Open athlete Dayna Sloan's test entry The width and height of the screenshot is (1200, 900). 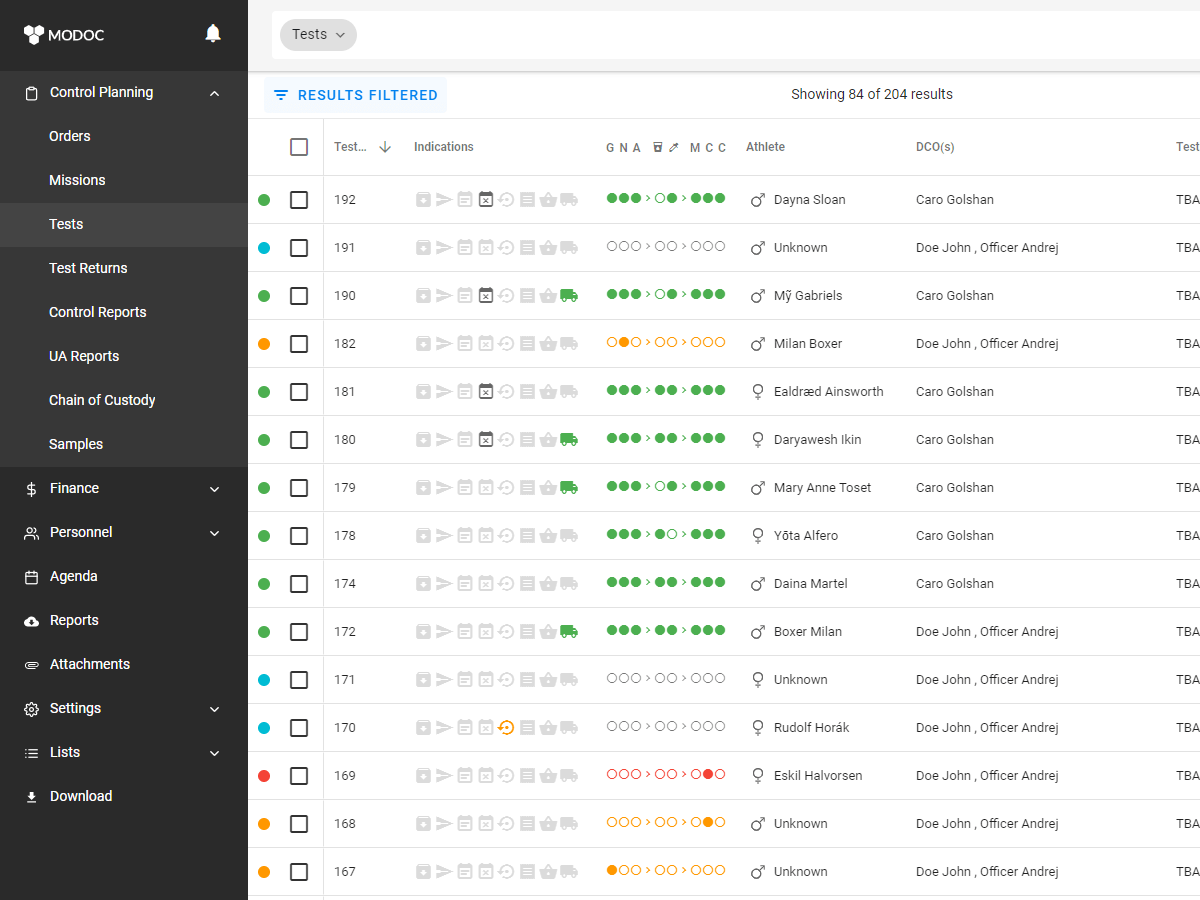click(x=809, y=200)
